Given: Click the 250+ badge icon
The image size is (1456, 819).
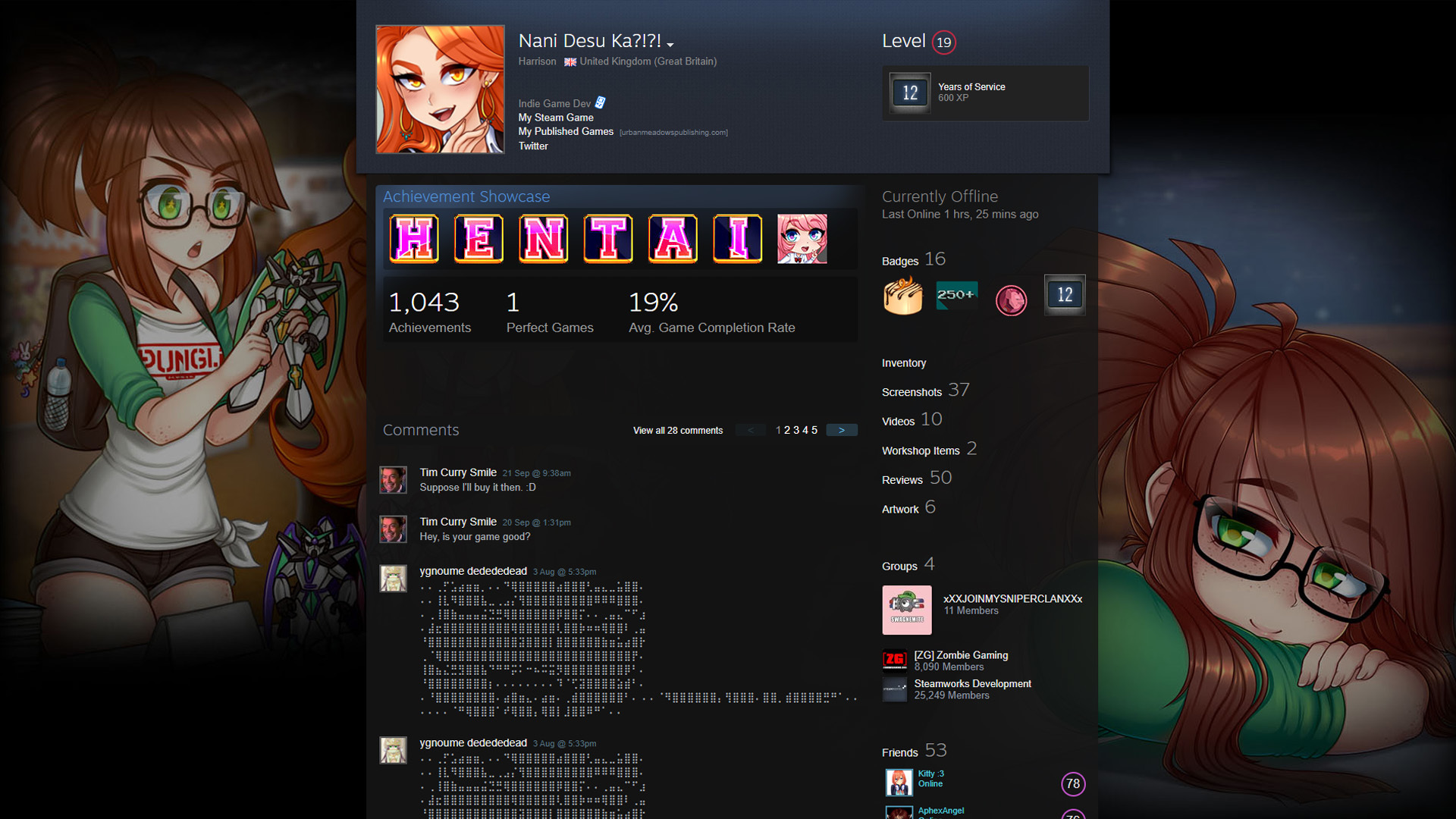Looking at the screenshot, I should (955, 295).
